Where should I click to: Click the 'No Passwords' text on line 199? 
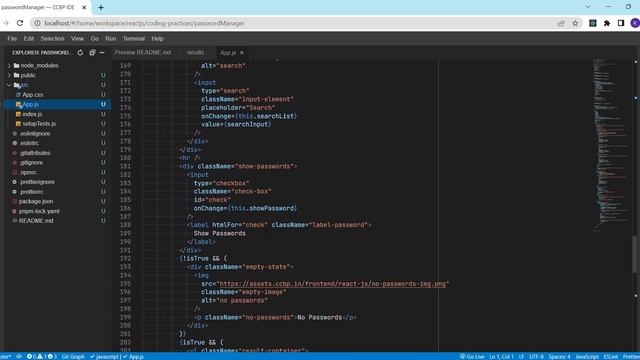(320, 318)
